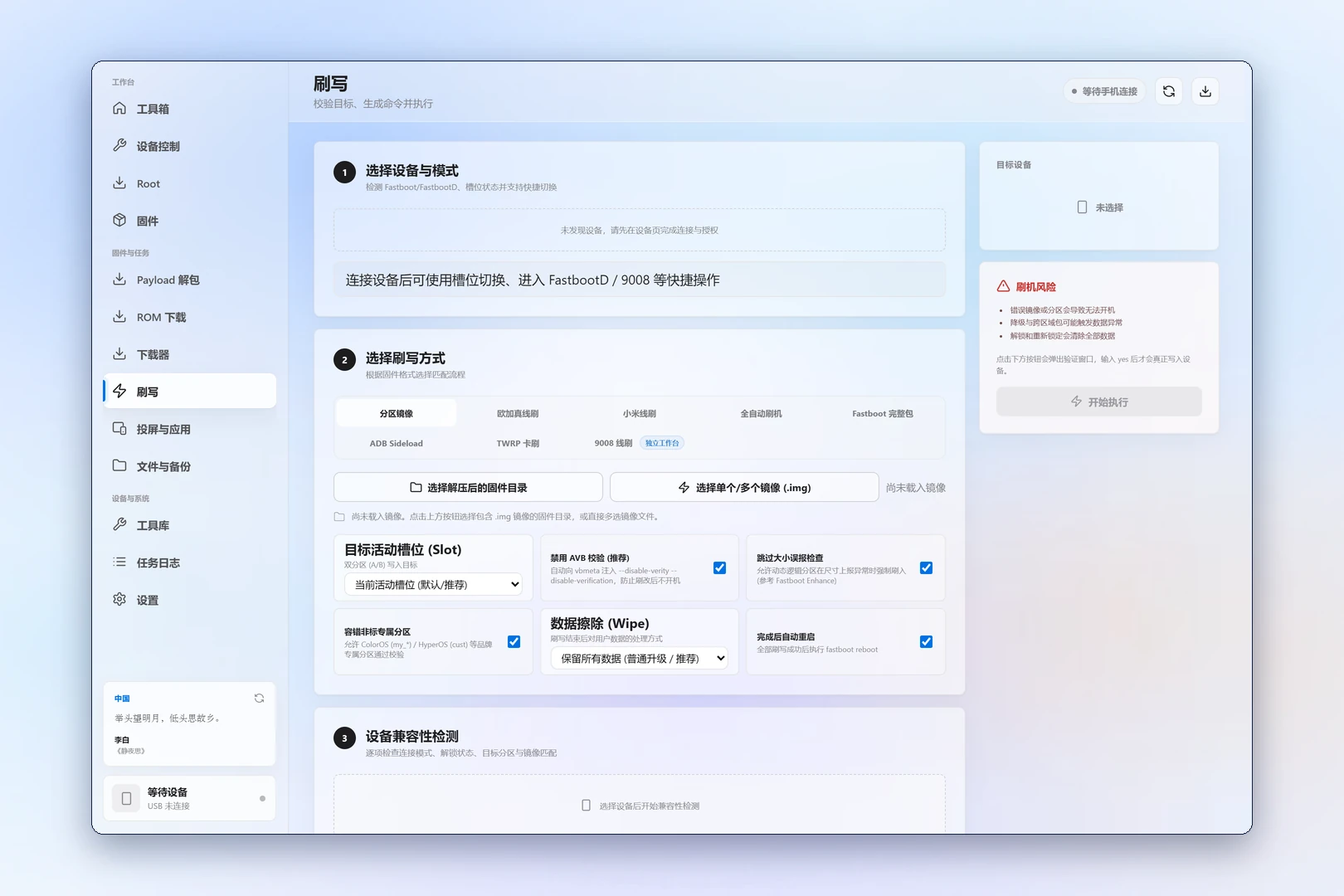Open 设置 gear icon in sidebar
Image resolution: width=1344 pixels, height=896 pixels.
tap(119, 599)
